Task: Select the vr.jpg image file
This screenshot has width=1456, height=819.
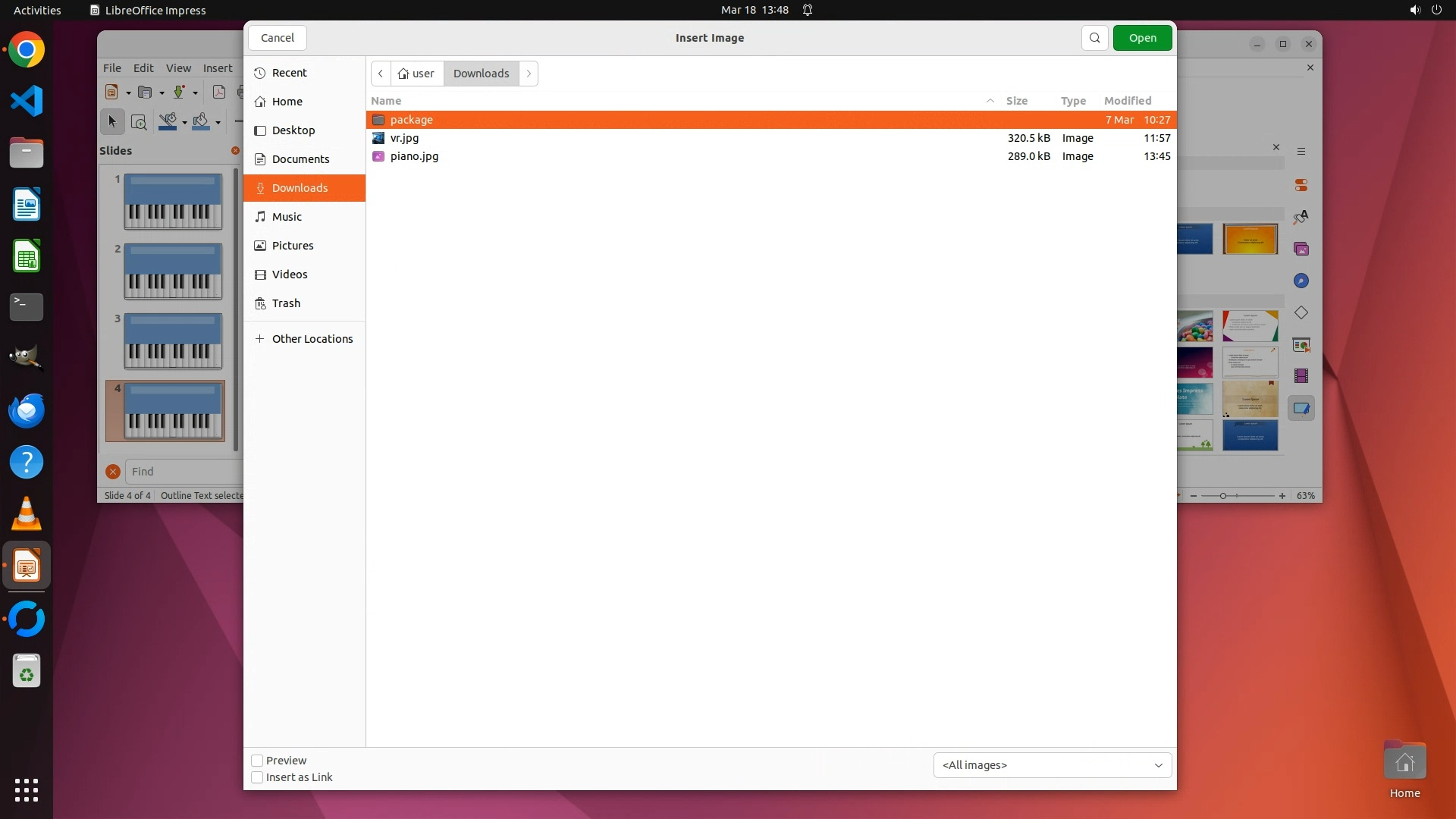Action: [404, 138]
